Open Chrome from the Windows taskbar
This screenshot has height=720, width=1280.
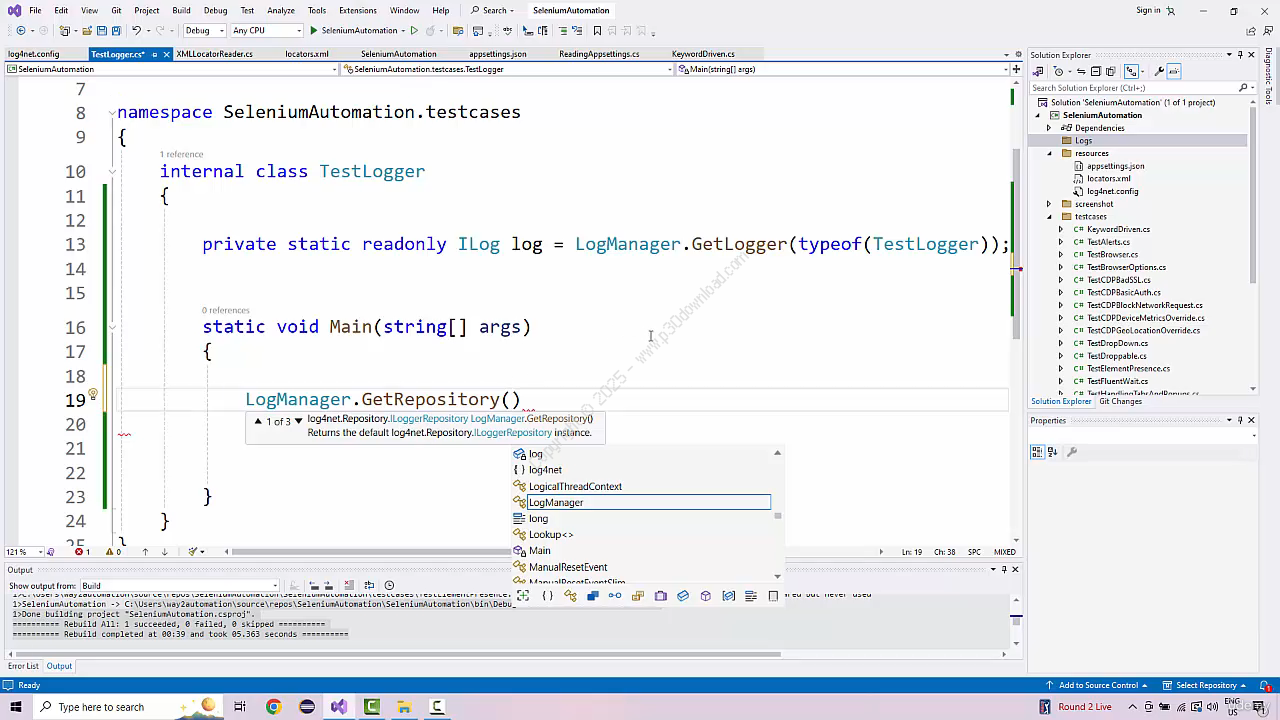click(x=273, y=707)
